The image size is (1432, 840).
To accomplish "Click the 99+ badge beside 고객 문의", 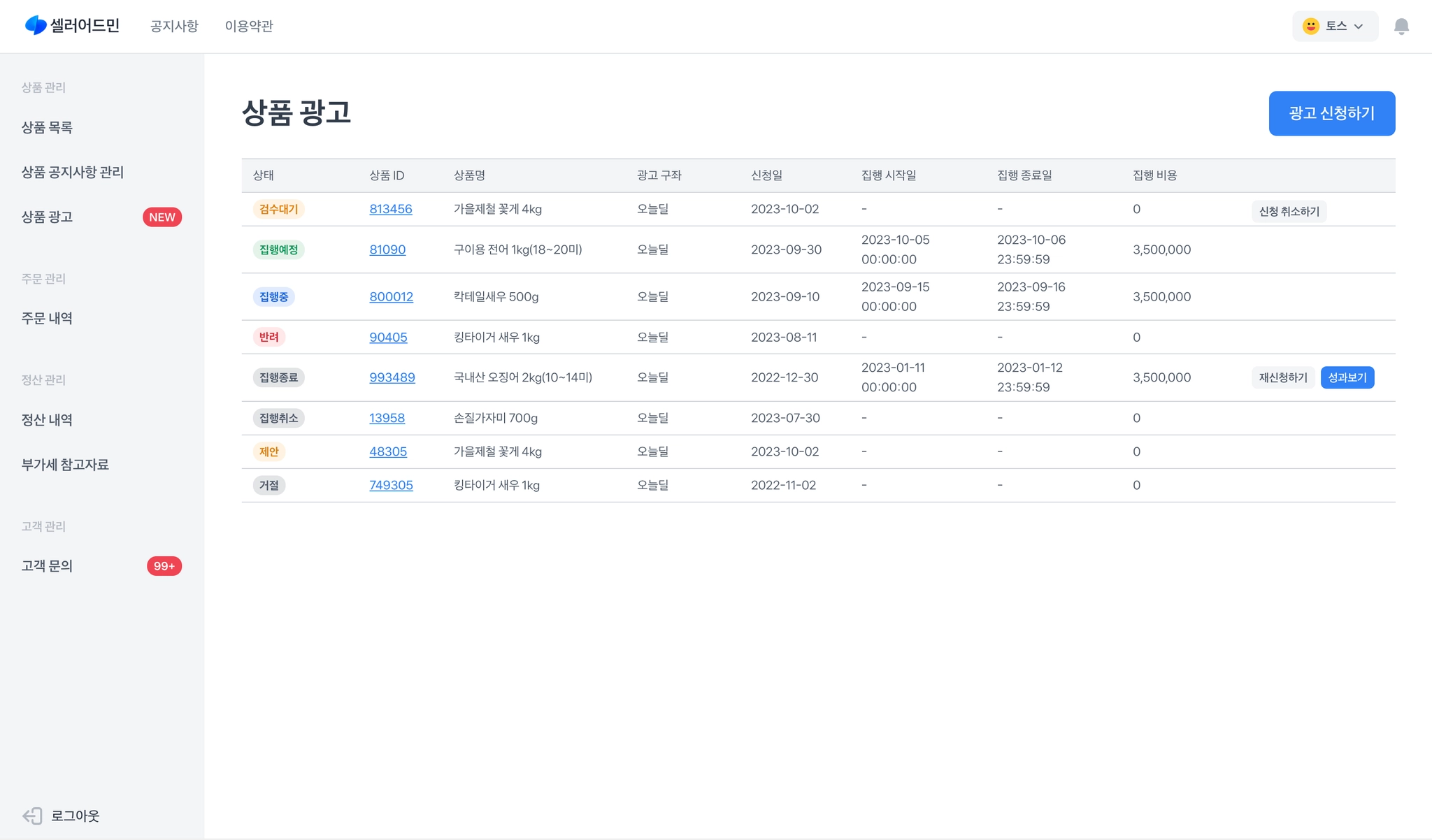I will click(164, 566).
